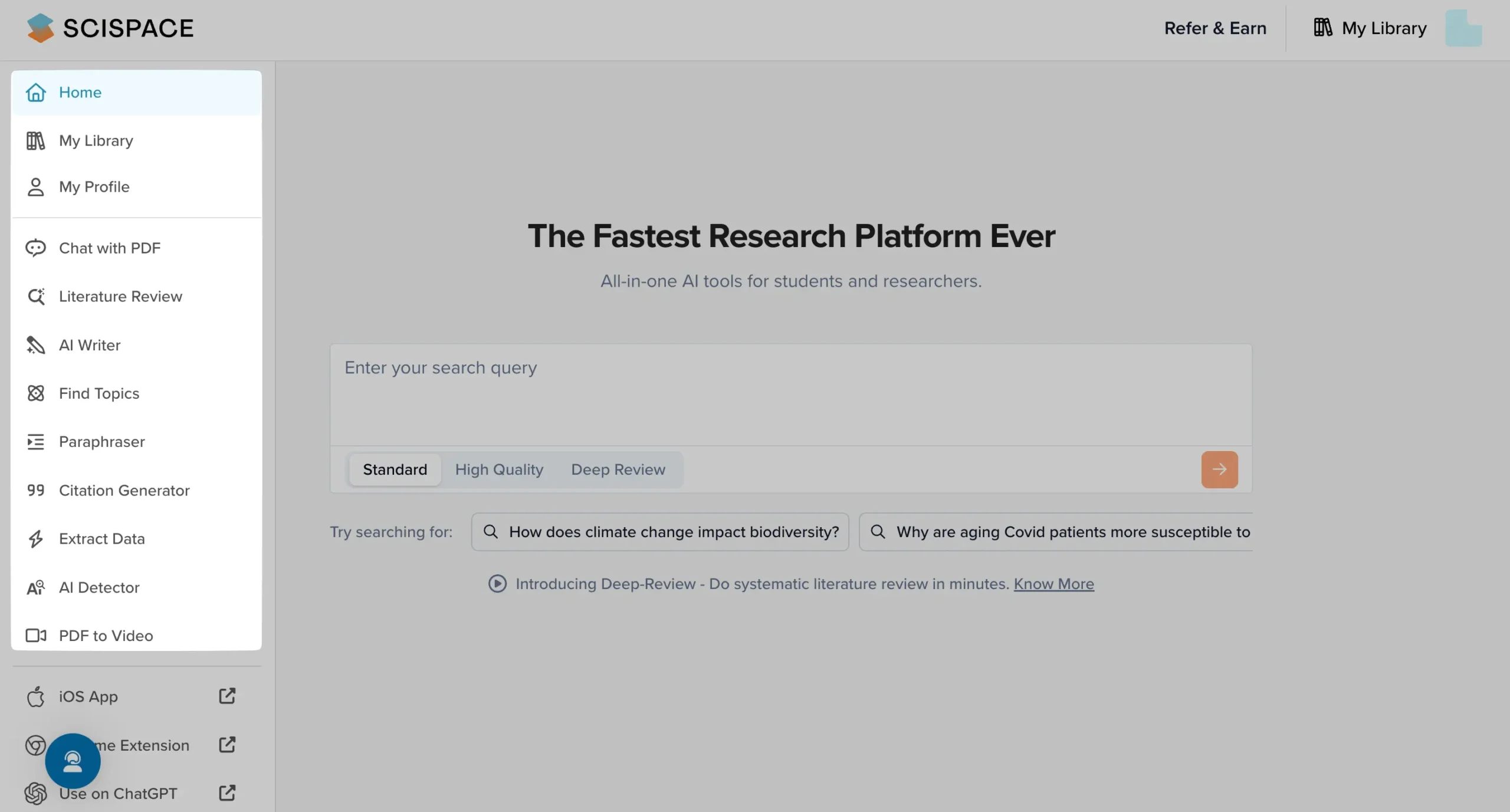Open Home via its house icon
This screenshot has width=1510, height=812.
coord(36,93)
